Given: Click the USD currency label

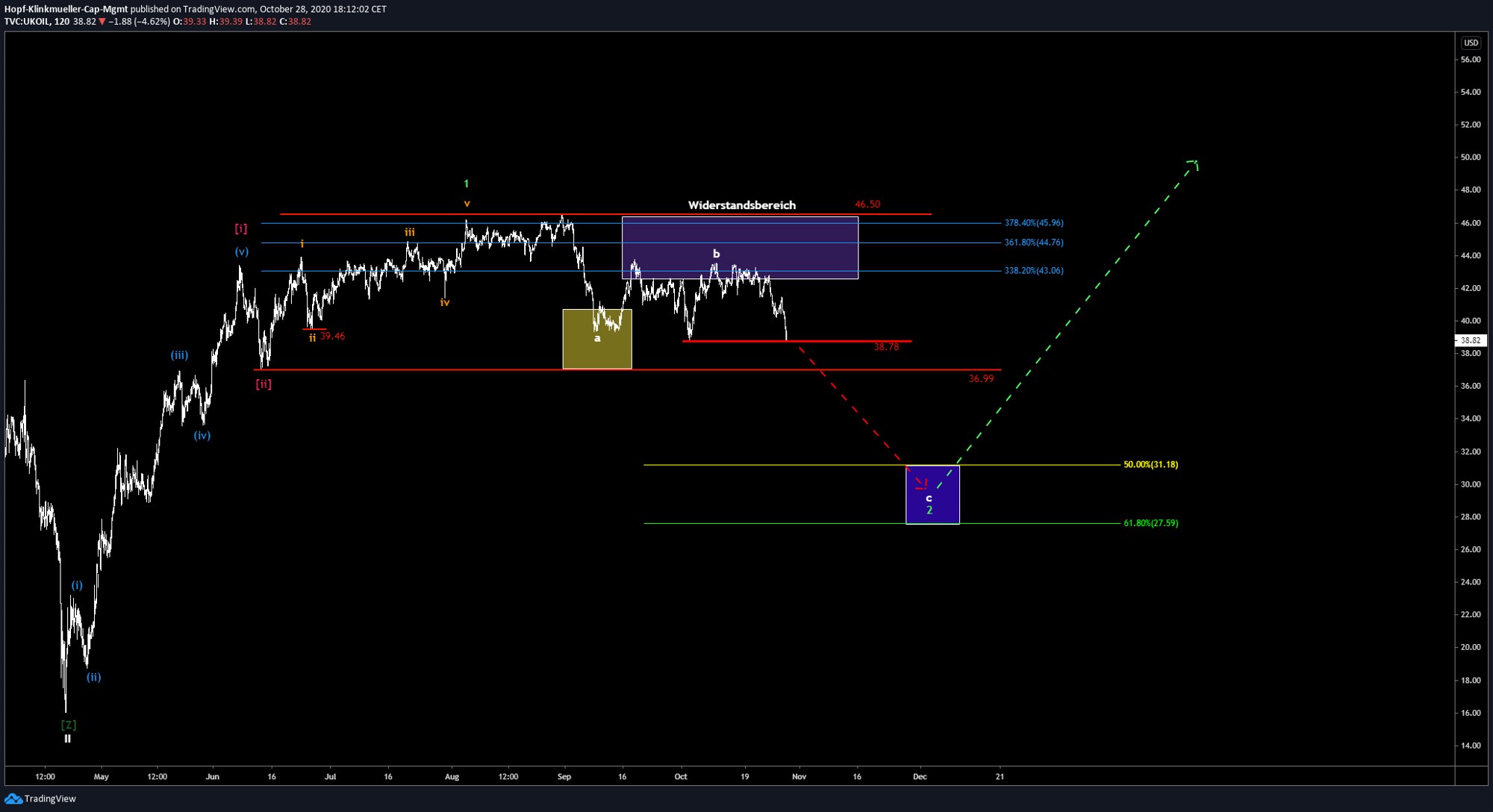Looking at the screenshot, I should click(1471, 43).
